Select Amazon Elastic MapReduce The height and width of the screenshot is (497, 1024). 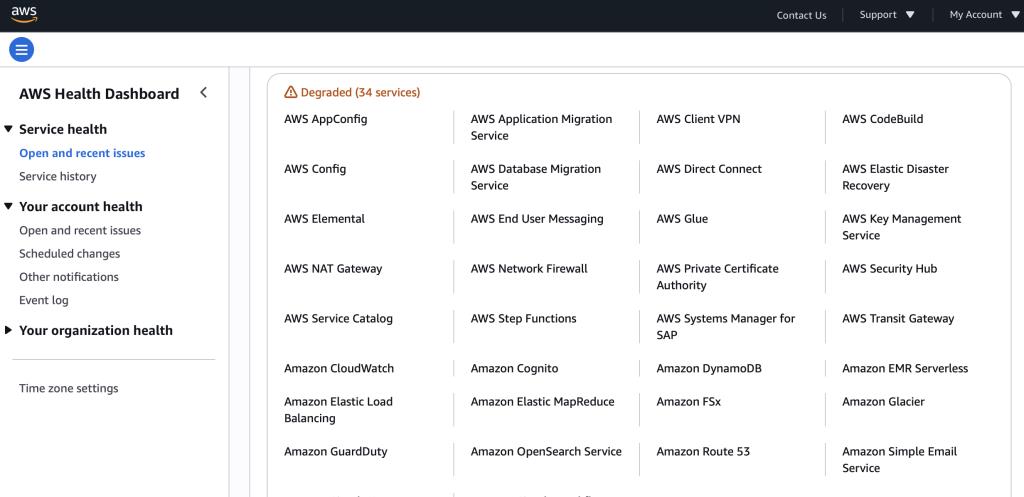[542, 402]
